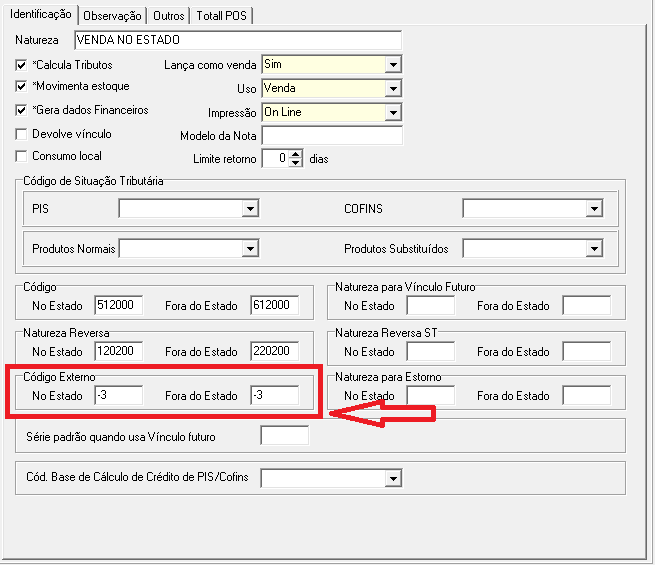Image resolution: width=655 pixels, height=565 pixels.
Task: Open the Uso dropdown
Action: 393,89
